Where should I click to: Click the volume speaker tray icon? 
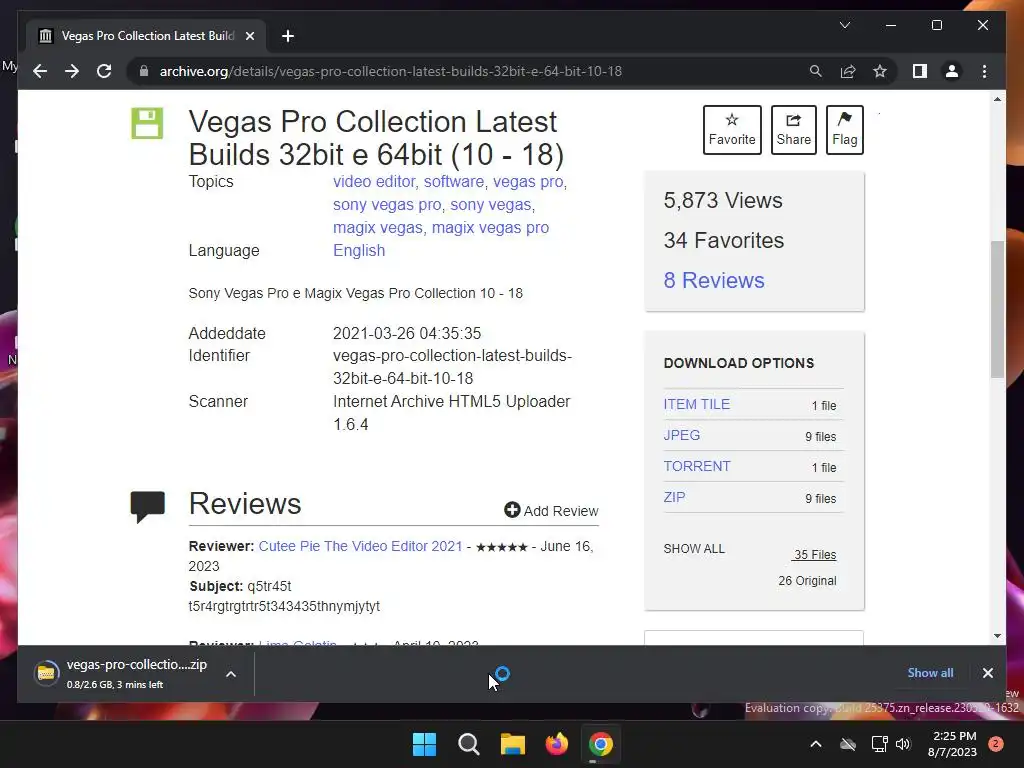click(903, 744)
